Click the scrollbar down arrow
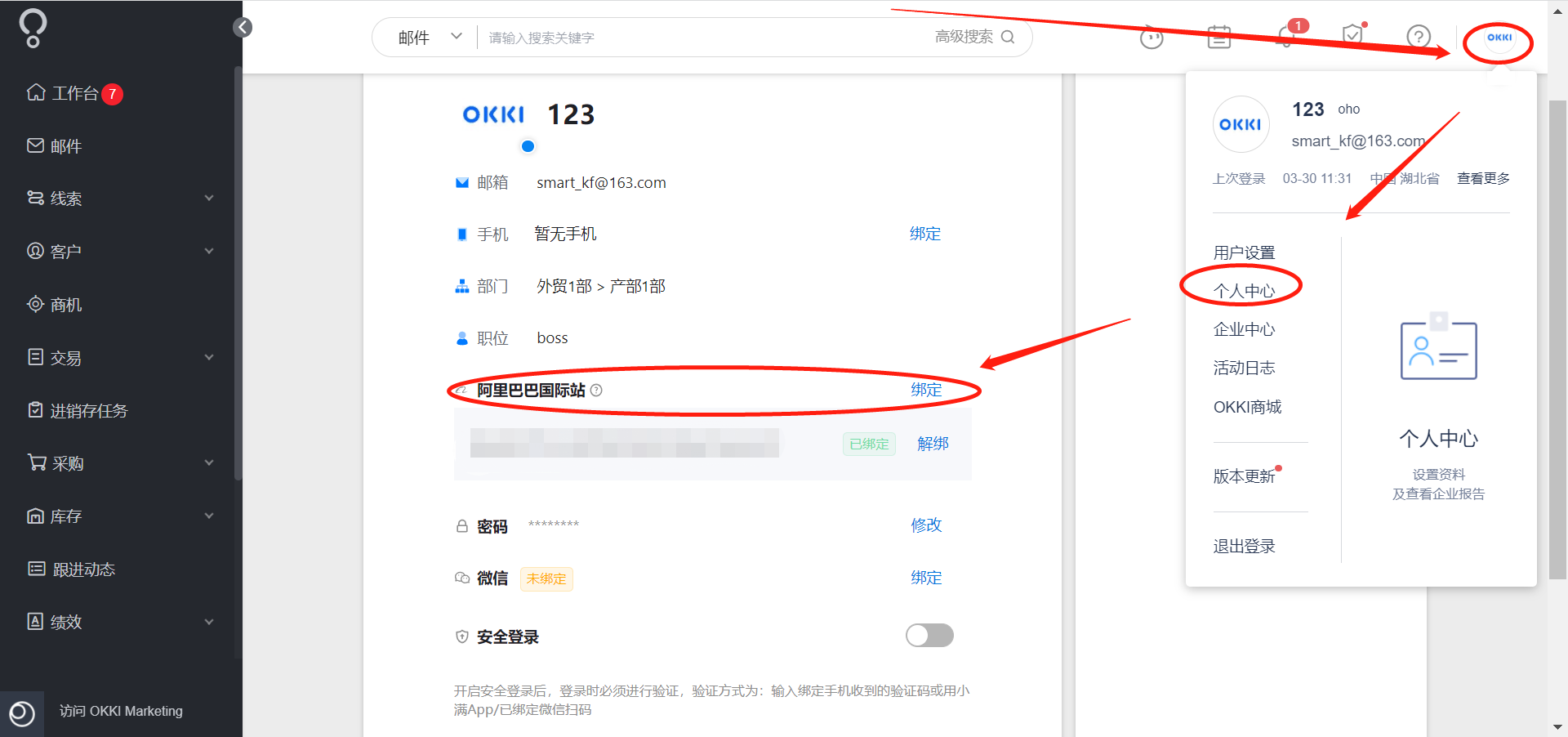 [x=1557, y=727]
